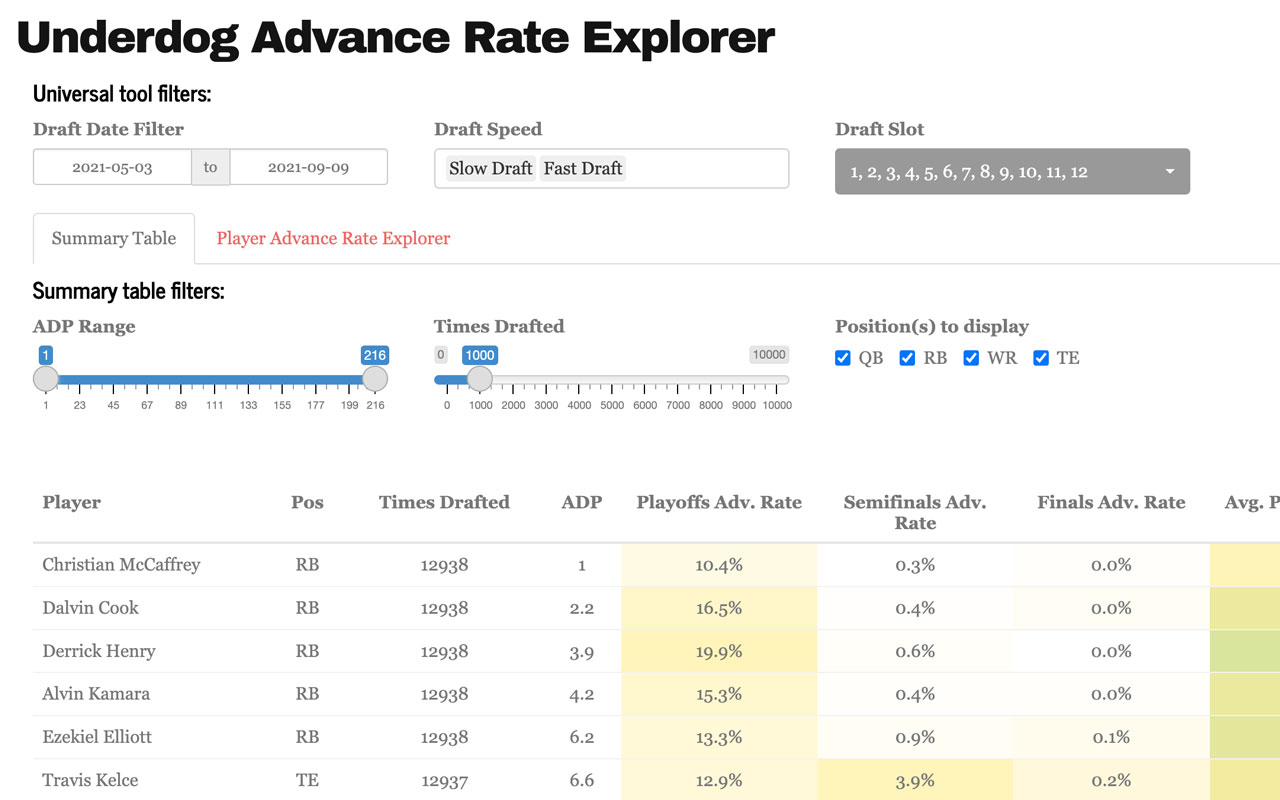Sort by Playoffs Adv. Rate column
This screenshot has height=800, width=1280.
tap(719, 502)
